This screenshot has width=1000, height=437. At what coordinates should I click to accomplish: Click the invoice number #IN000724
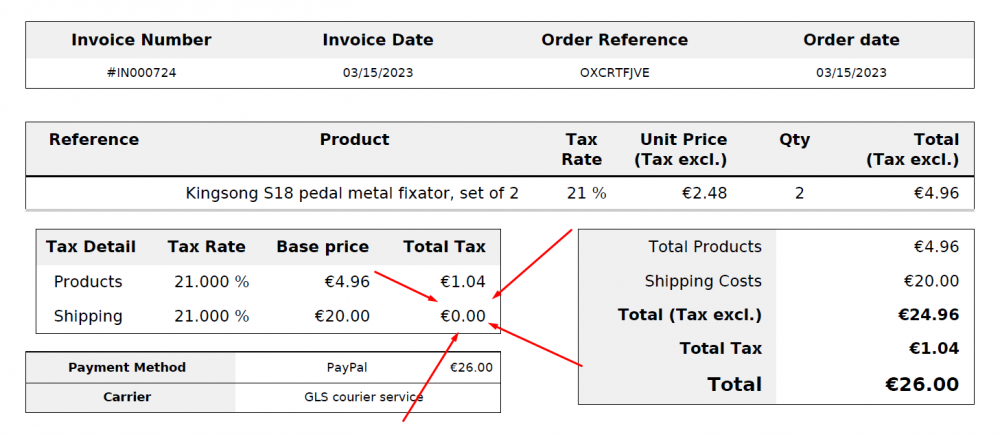click(141, 73)
